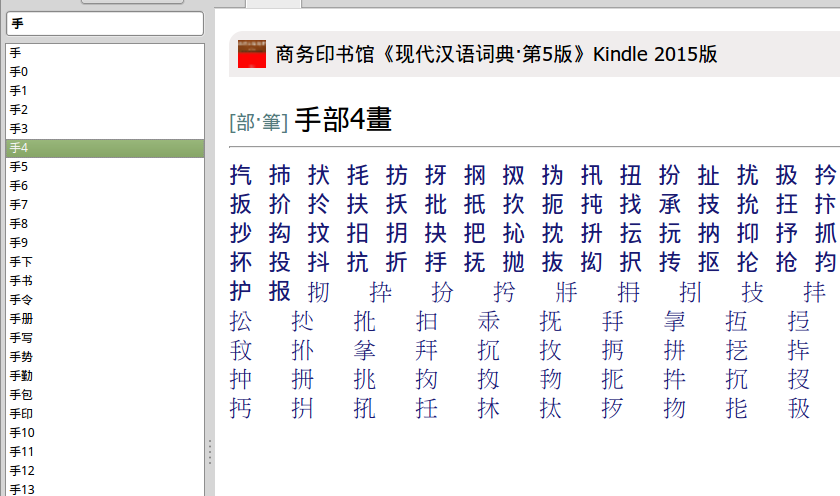
Task: Follow the 抛 character link
Action: [514, 262]
